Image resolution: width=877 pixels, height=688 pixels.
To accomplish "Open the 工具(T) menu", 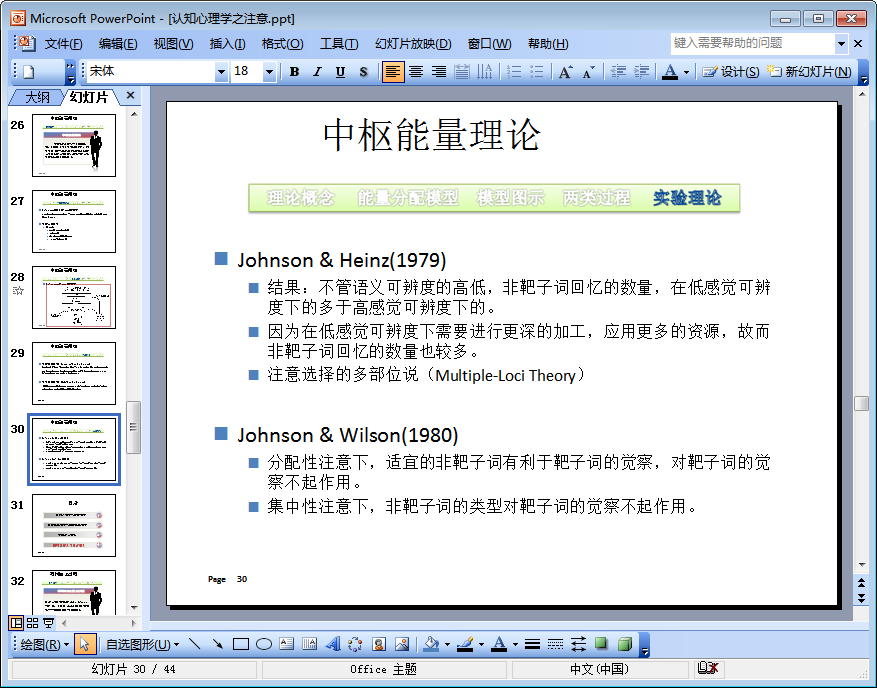I will (x=339, y=44).
